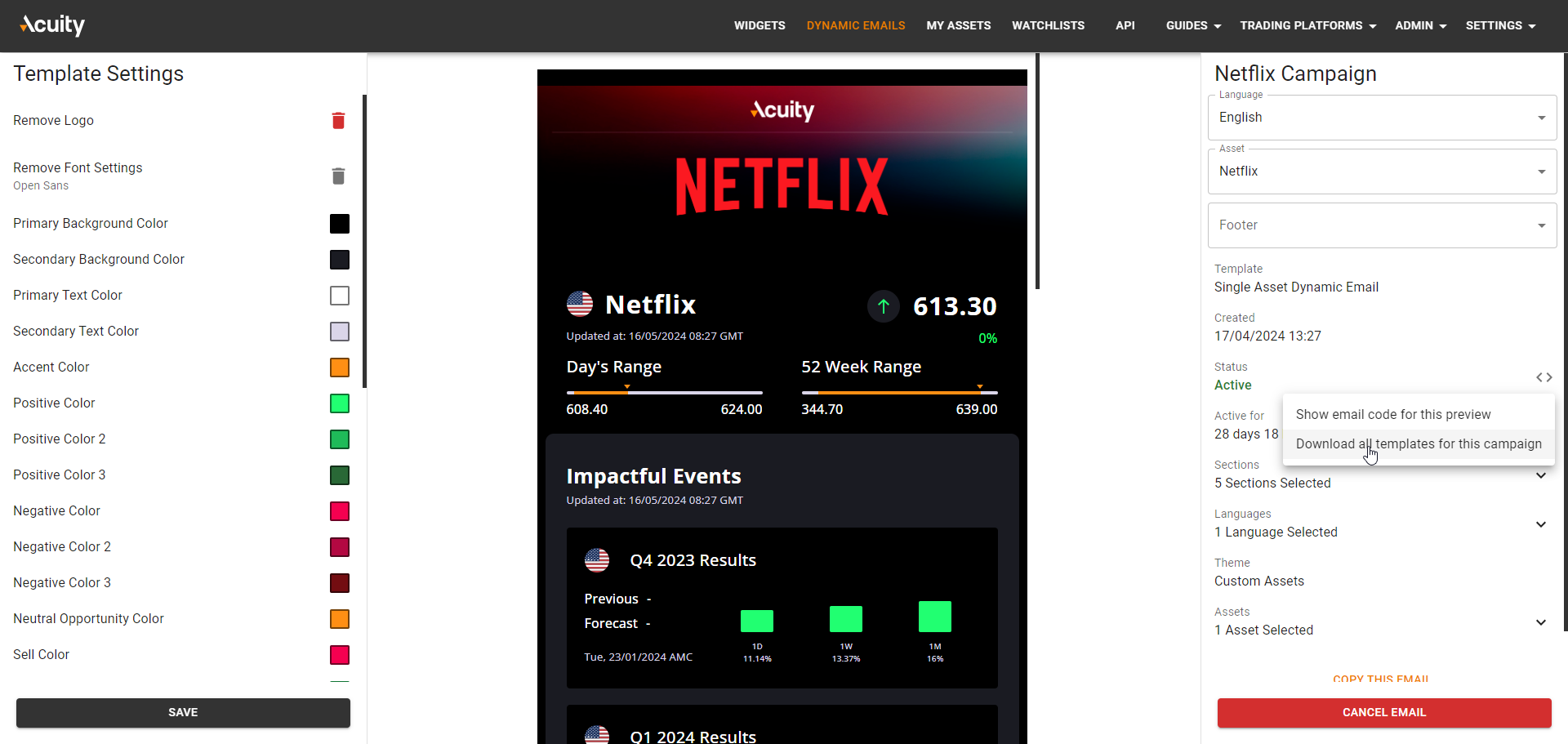
Task: Open the Settings menu dropdown
Action: point(1500,26)
